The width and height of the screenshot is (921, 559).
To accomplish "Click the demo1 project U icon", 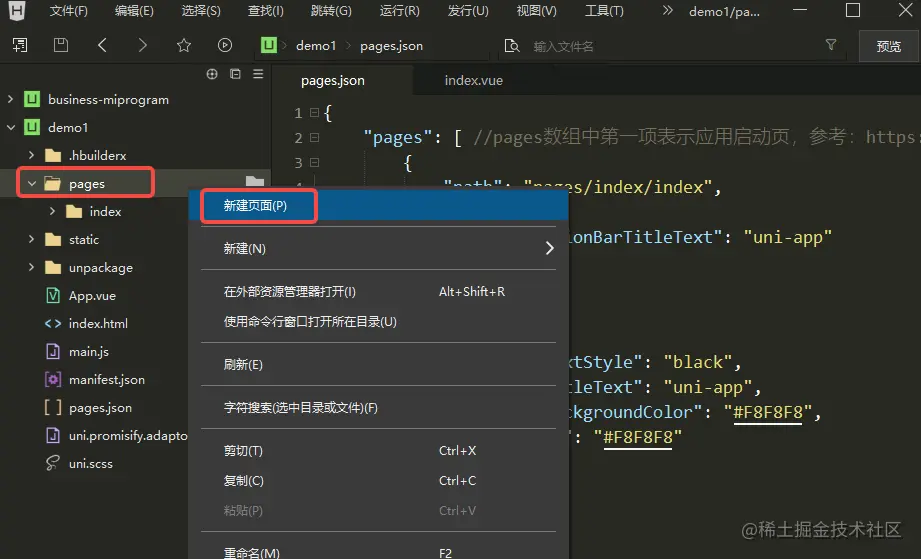I will coord(32,127).
